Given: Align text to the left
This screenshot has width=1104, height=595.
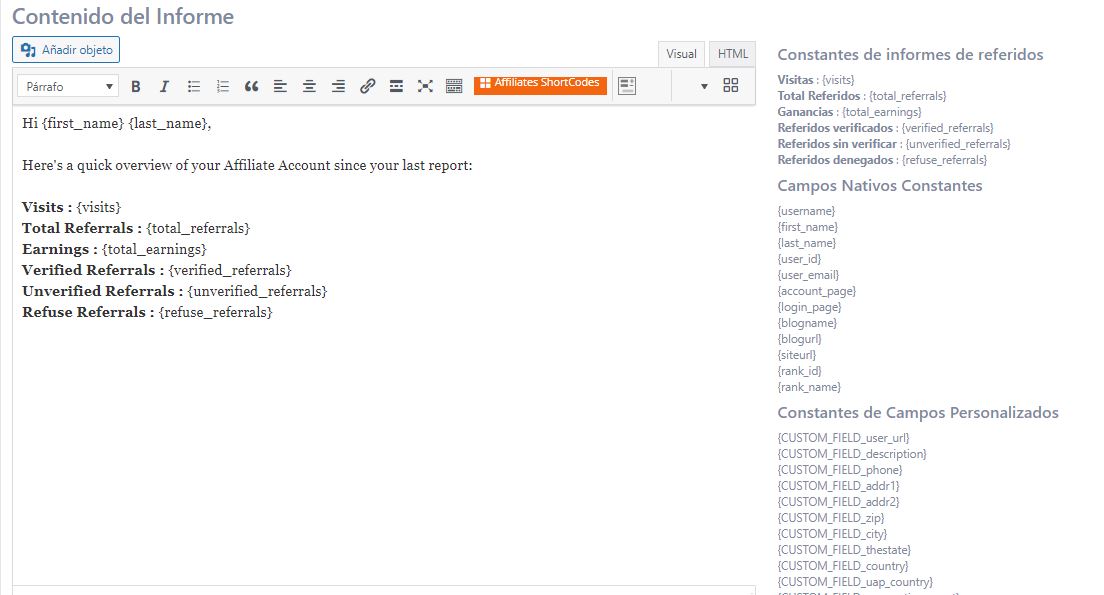Looking at the screenshot, I should 280,87.
